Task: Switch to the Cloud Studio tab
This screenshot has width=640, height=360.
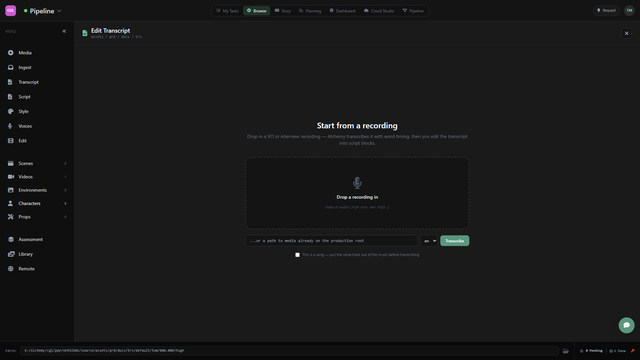Action: 379,11
